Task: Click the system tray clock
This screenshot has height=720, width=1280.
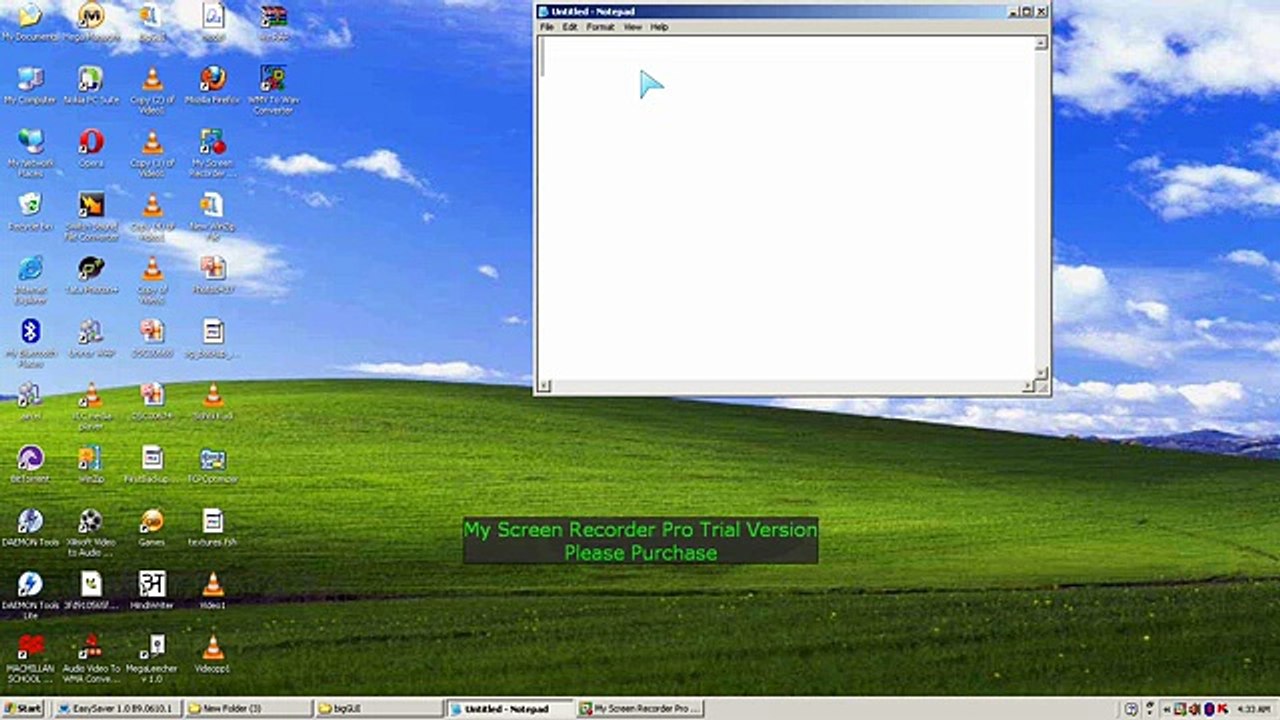Action: [1256, 709]
